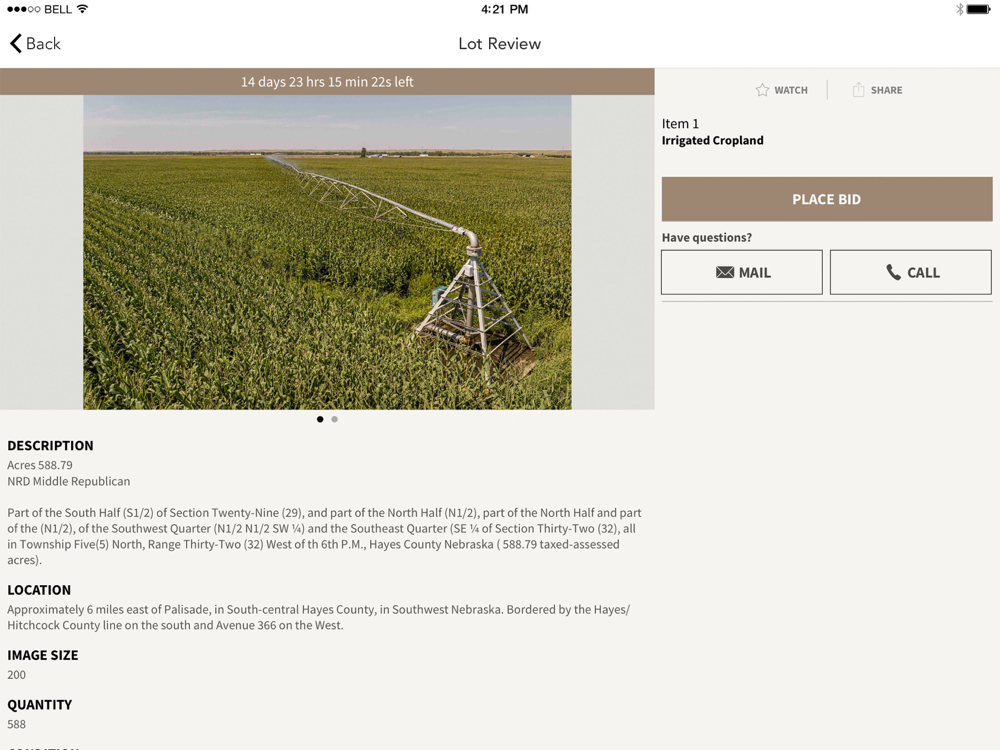The height and width of the screenshot is (750, 1000).
Task: Click the Watch star icon
Action: pos(762,90)
